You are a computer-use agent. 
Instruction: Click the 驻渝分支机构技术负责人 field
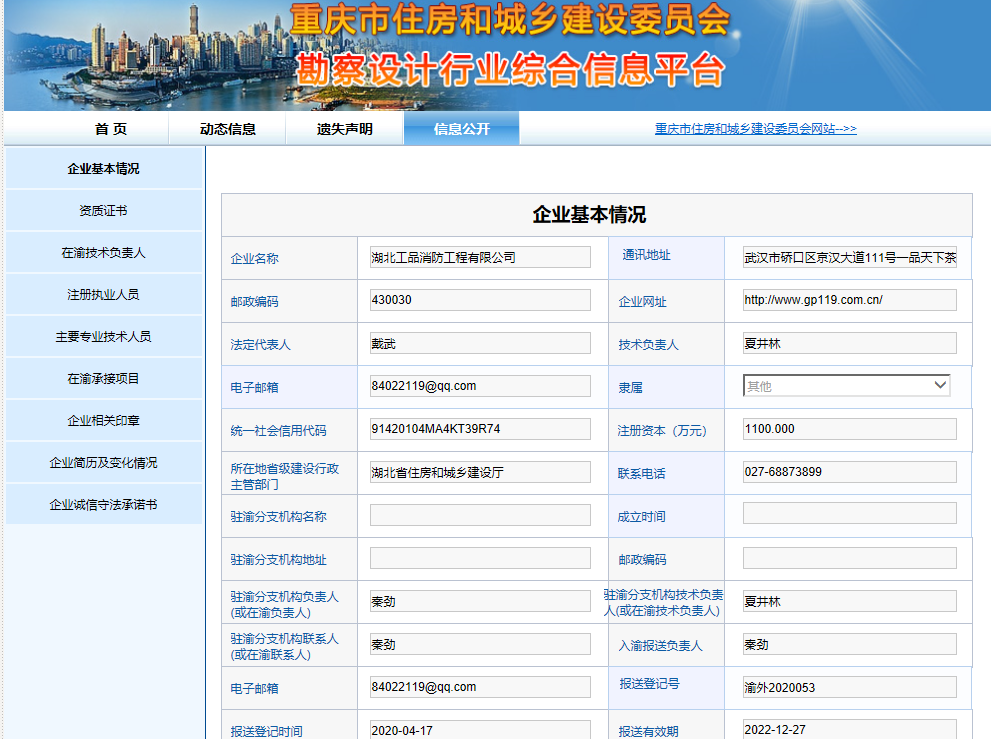[849, 601]
